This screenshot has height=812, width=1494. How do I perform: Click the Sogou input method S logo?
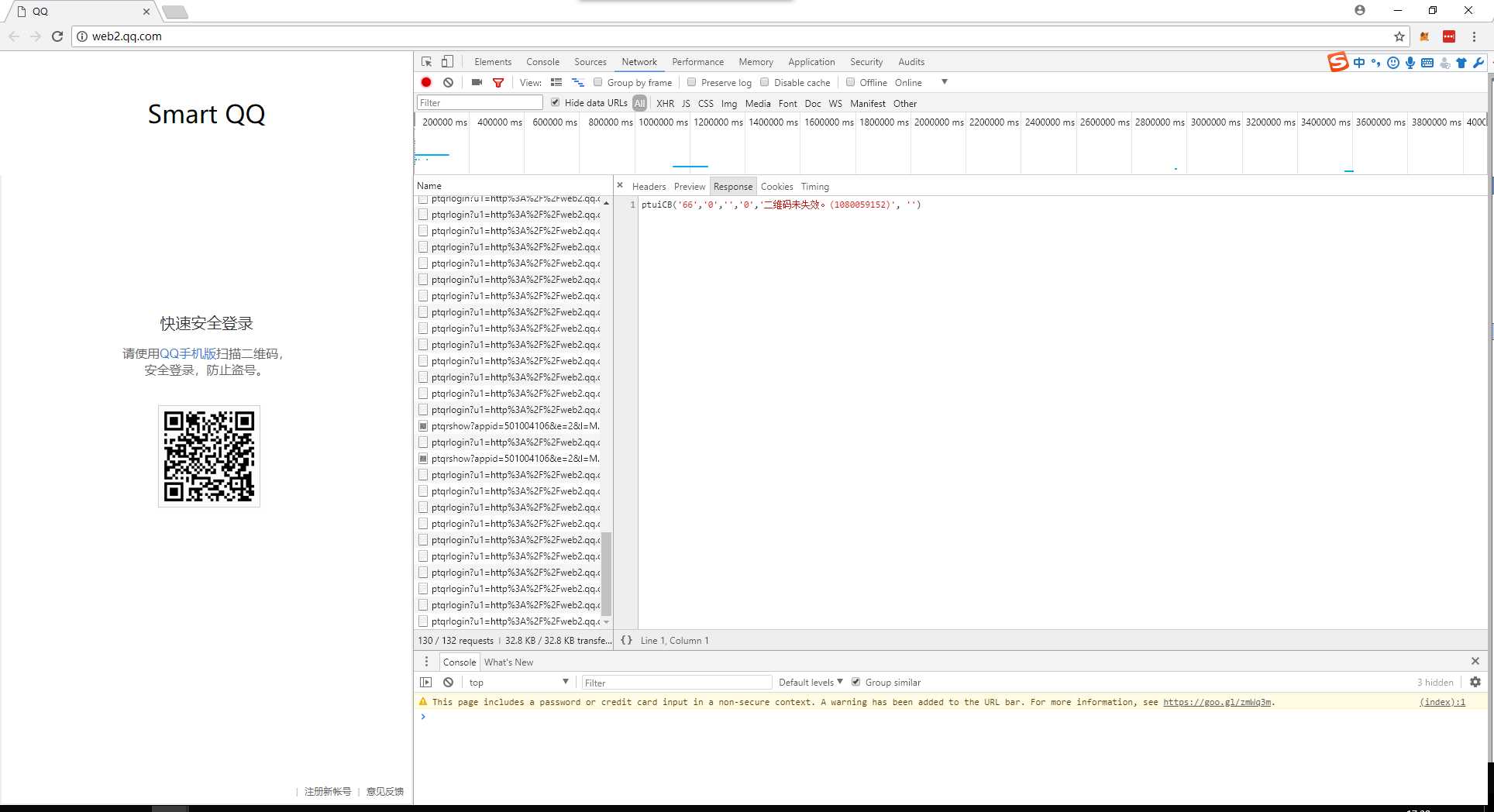1338,62
